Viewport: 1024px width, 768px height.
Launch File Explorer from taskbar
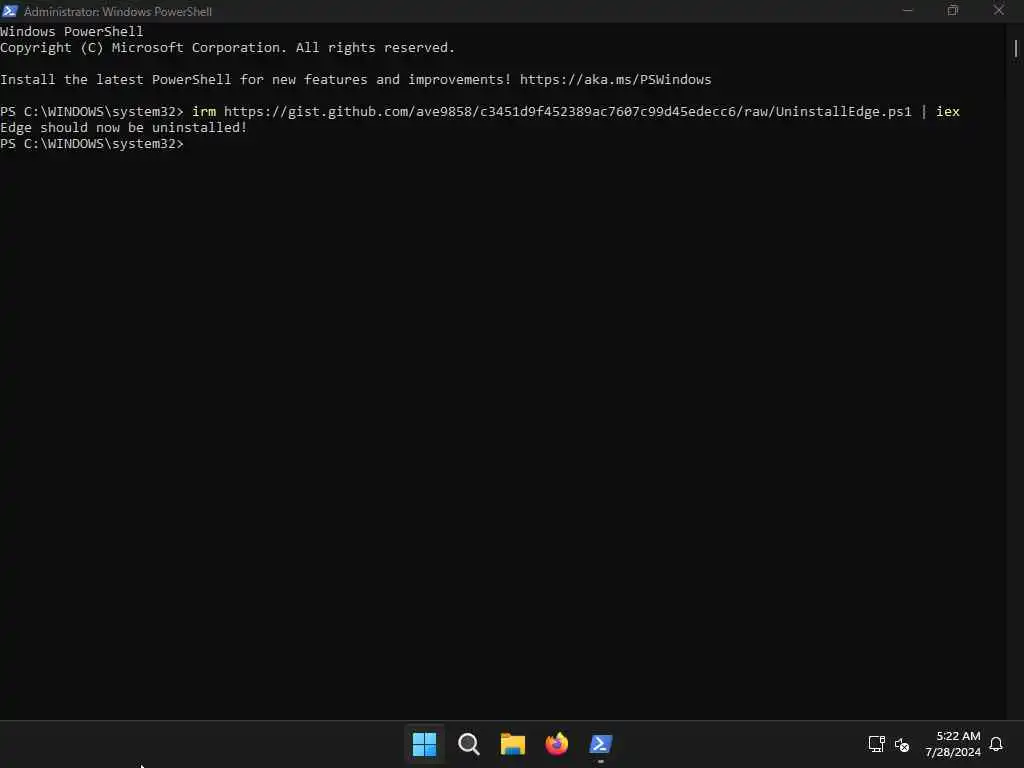[x=513, y=744]
